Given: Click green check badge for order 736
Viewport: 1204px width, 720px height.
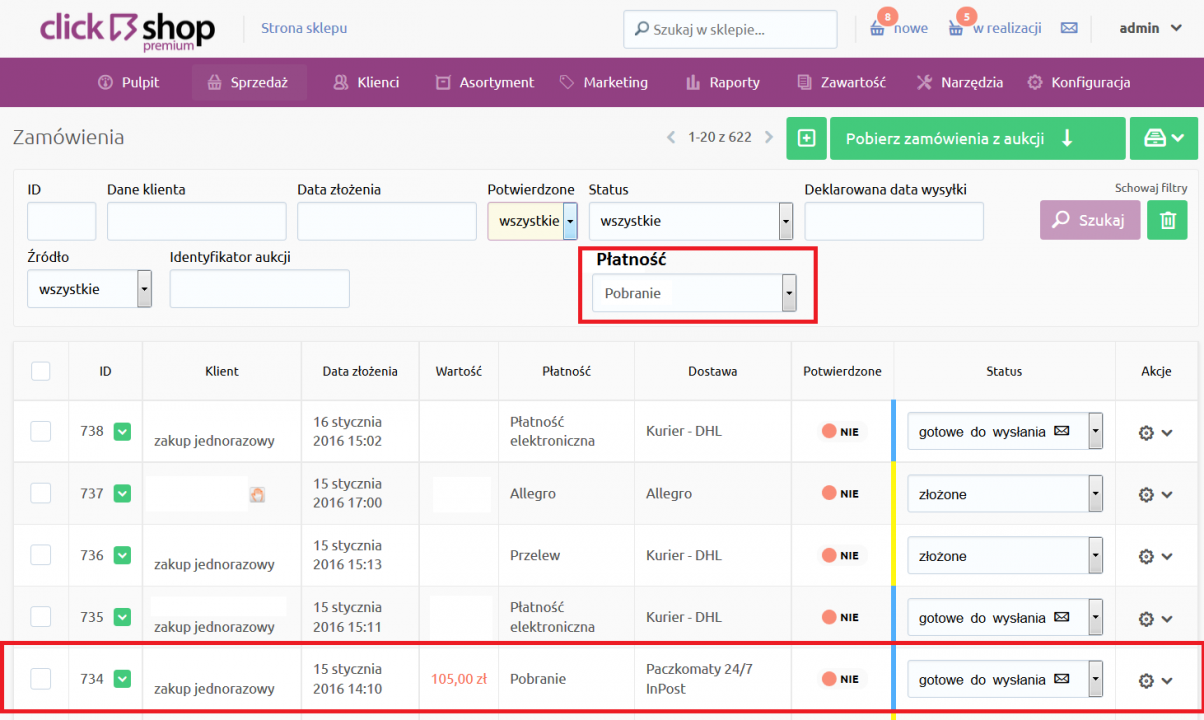Looking at the screenshot, I should tap(122, 555).
